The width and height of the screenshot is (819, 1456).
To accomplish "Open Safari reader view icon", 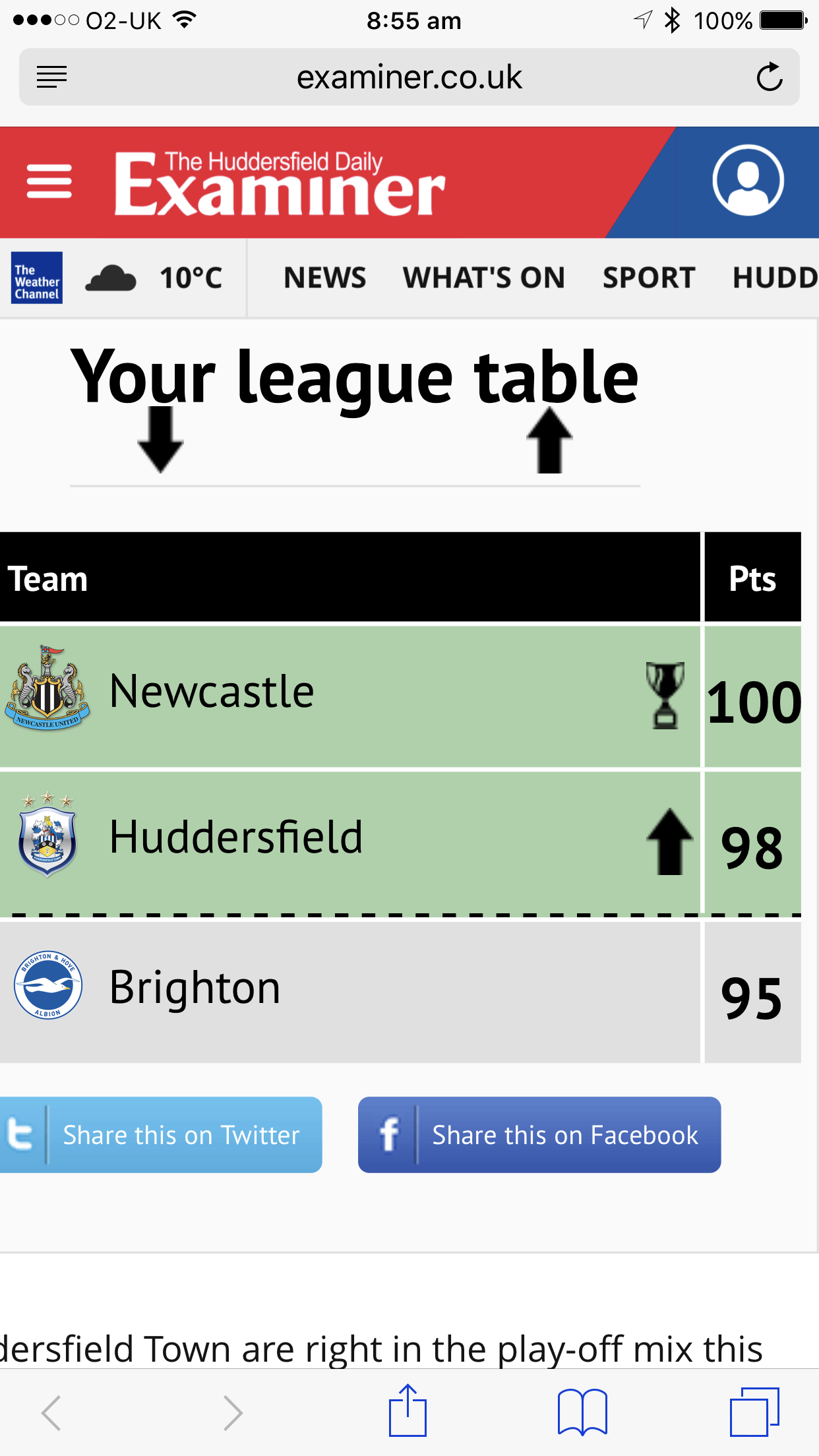I will [51, 77].
